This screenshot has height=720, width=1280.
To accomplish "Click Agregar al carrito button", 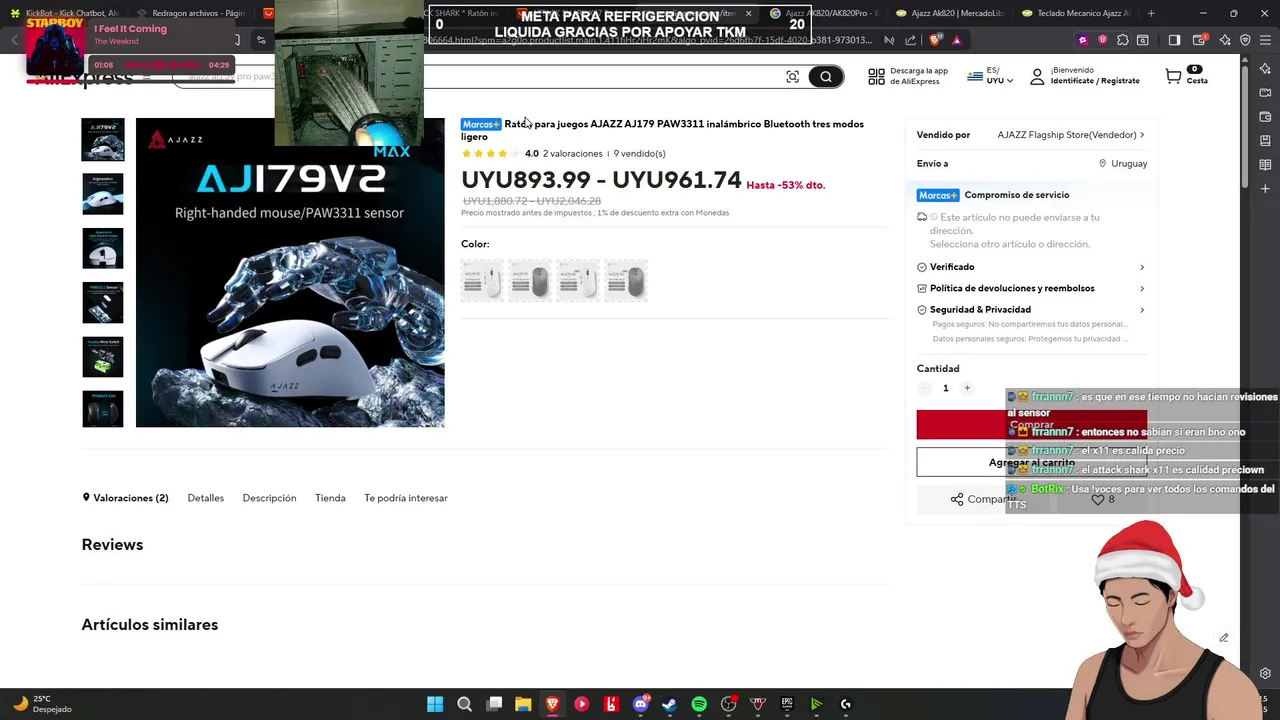I will coord(1031,462).
